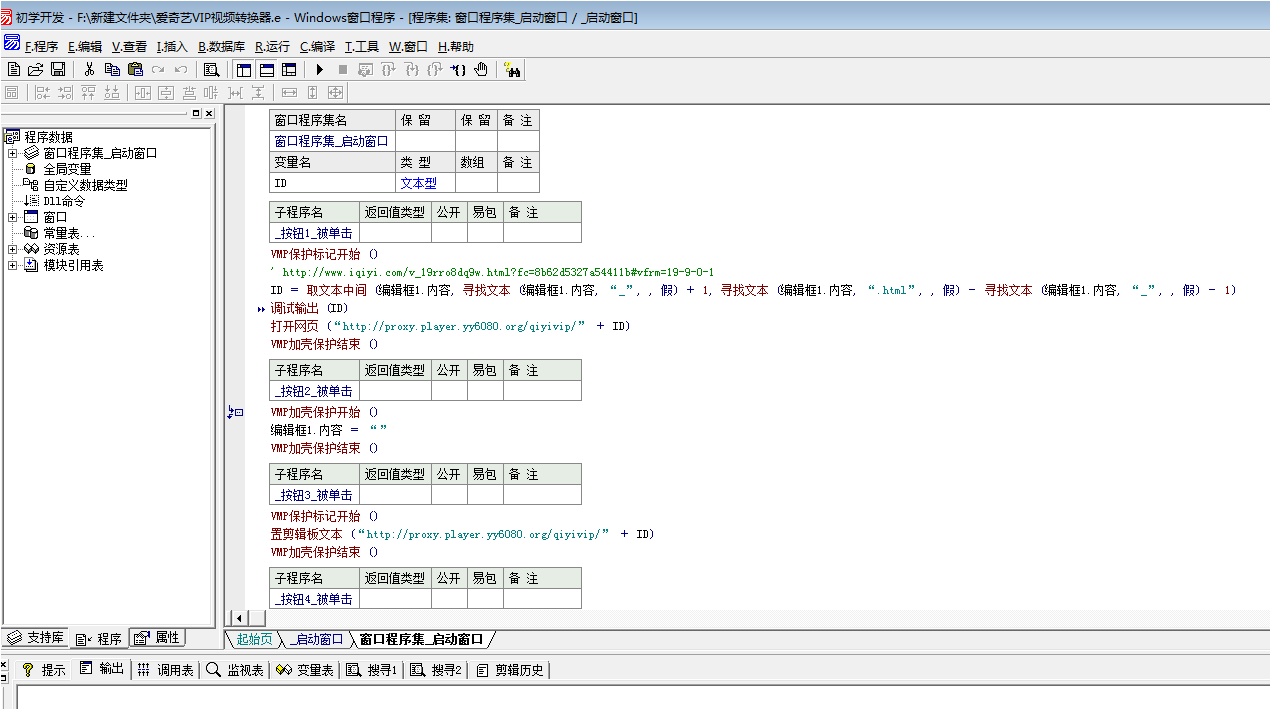Click the 置剪辑板文本 code line

click(x=462, y=534)
